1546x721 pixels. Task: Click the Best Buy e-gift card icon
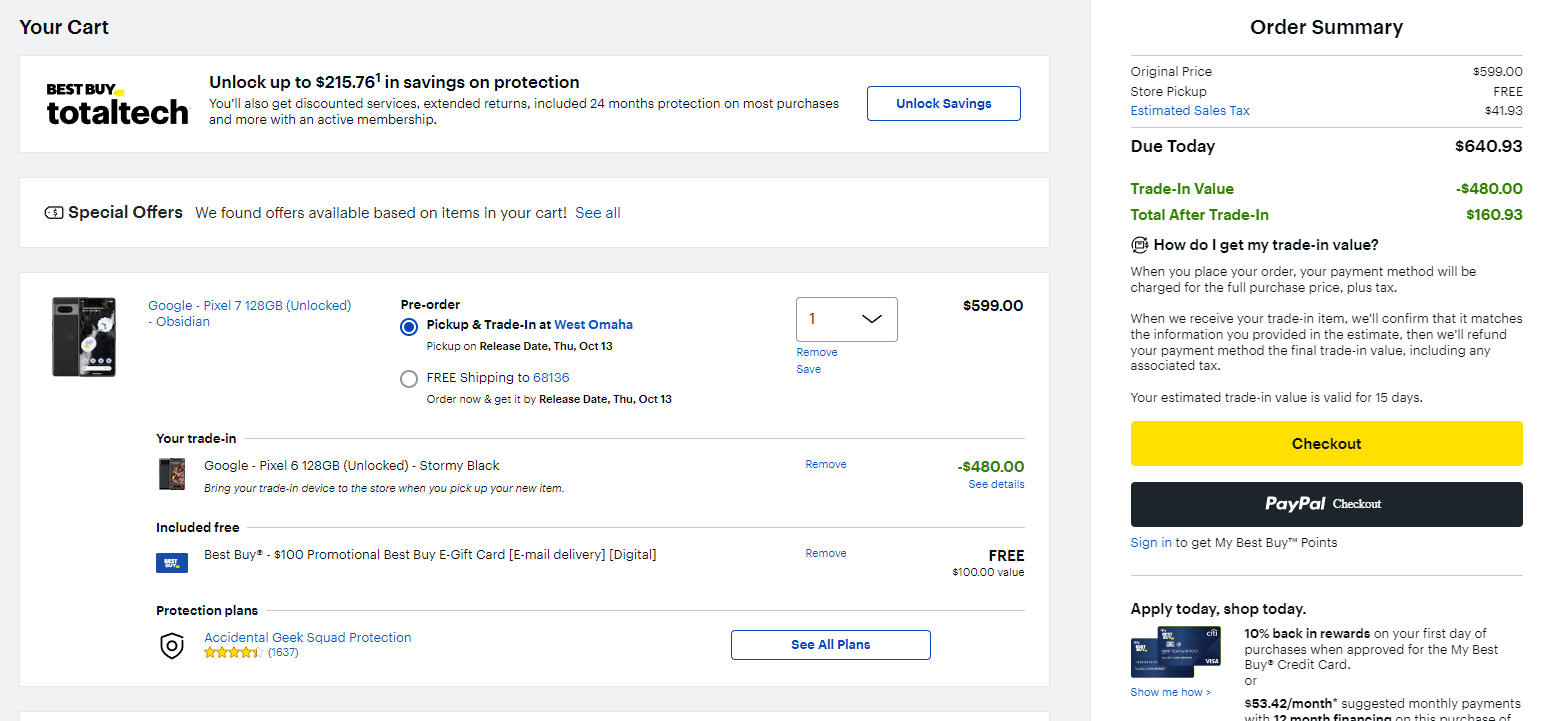coord(172,562)
